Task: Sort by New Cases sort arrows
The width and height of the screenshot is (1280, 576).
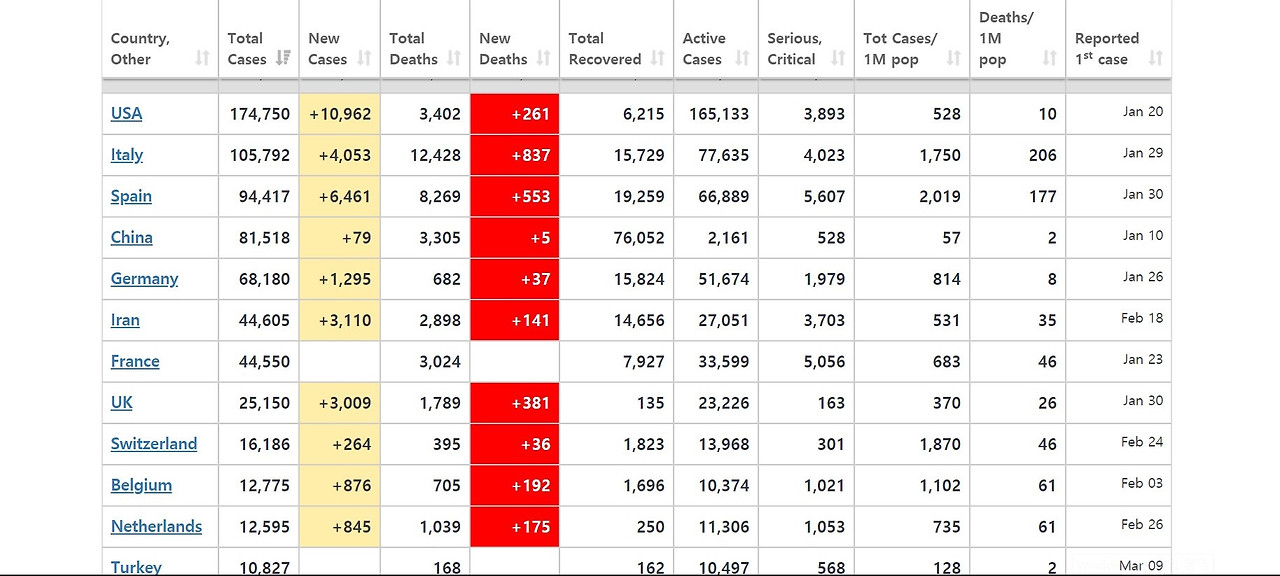Action: pyautogui.click(x=364, y=58)
